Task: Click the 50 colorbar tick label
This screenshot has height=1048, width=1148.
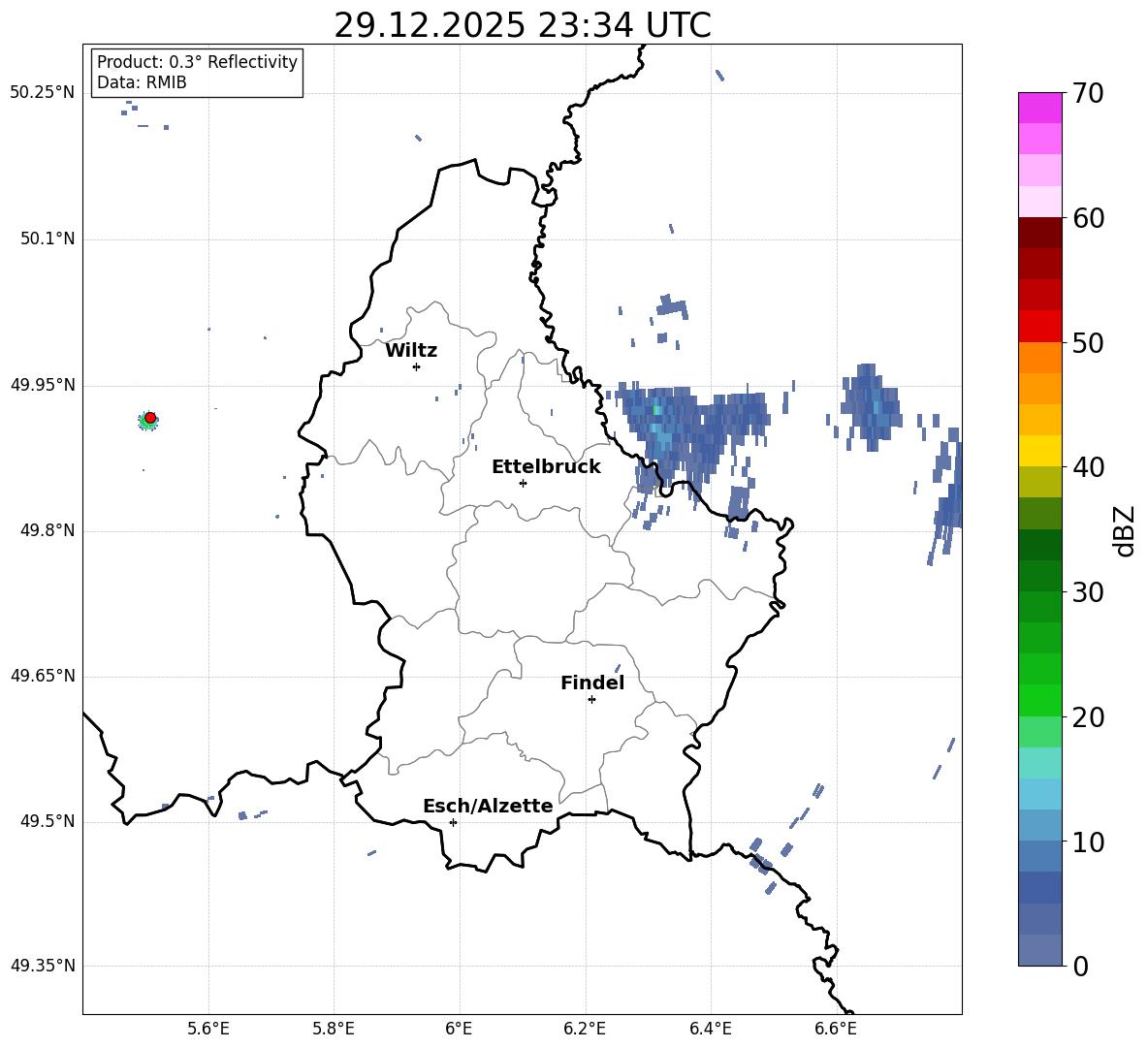Action: point(1088,343)
